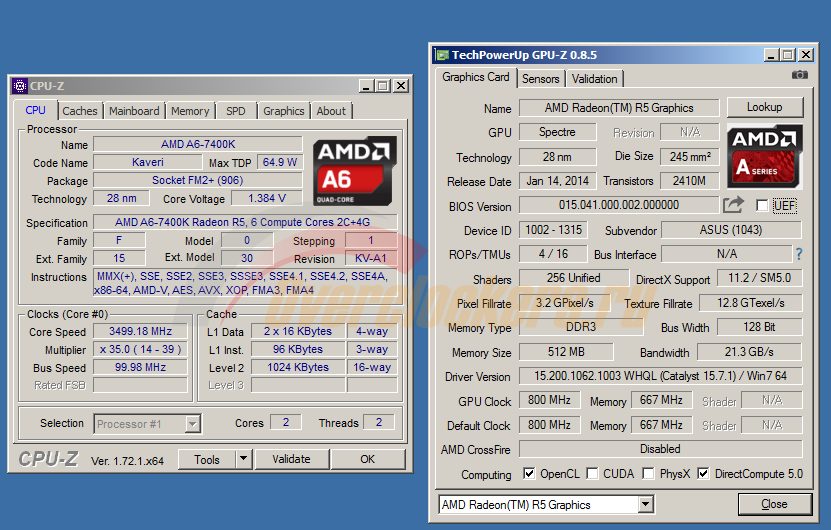Viewport: 831px width, 530px height.
Task: Enable the CUDA checkbox
Action: point(593,474)
